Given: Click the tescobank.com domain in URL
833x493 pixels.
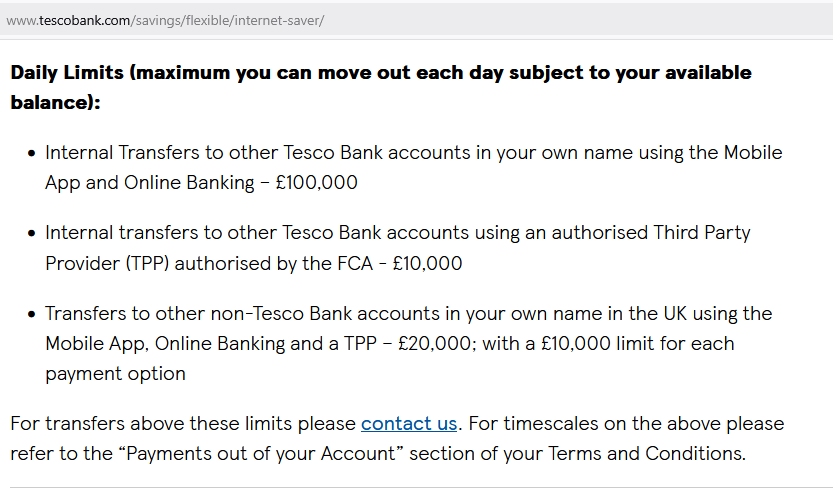Looking at the screenshot, I should [84, 21].
